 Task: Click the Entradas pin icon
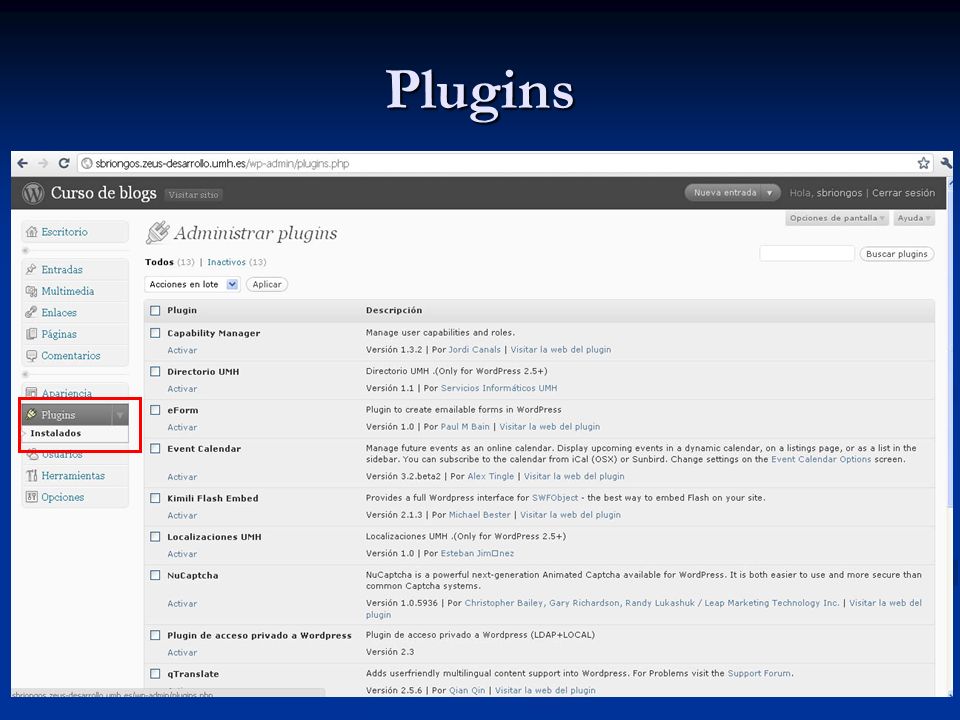(31, 269)
